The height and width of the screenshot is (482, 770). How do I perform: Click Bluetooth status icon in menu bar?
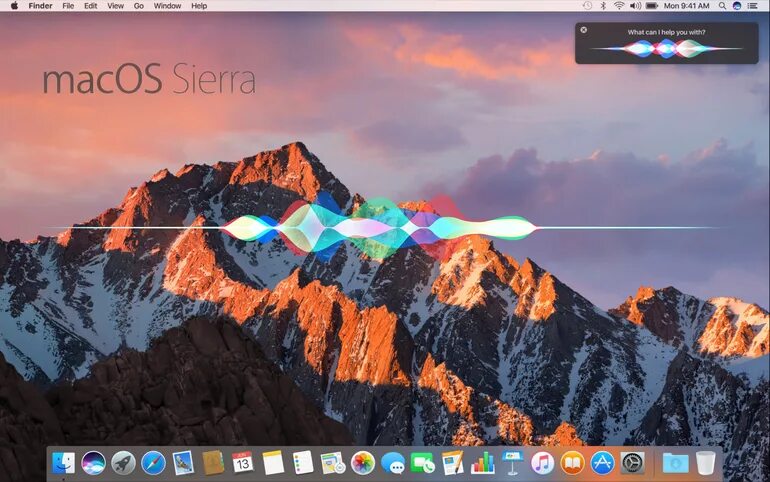click(603, 6)
